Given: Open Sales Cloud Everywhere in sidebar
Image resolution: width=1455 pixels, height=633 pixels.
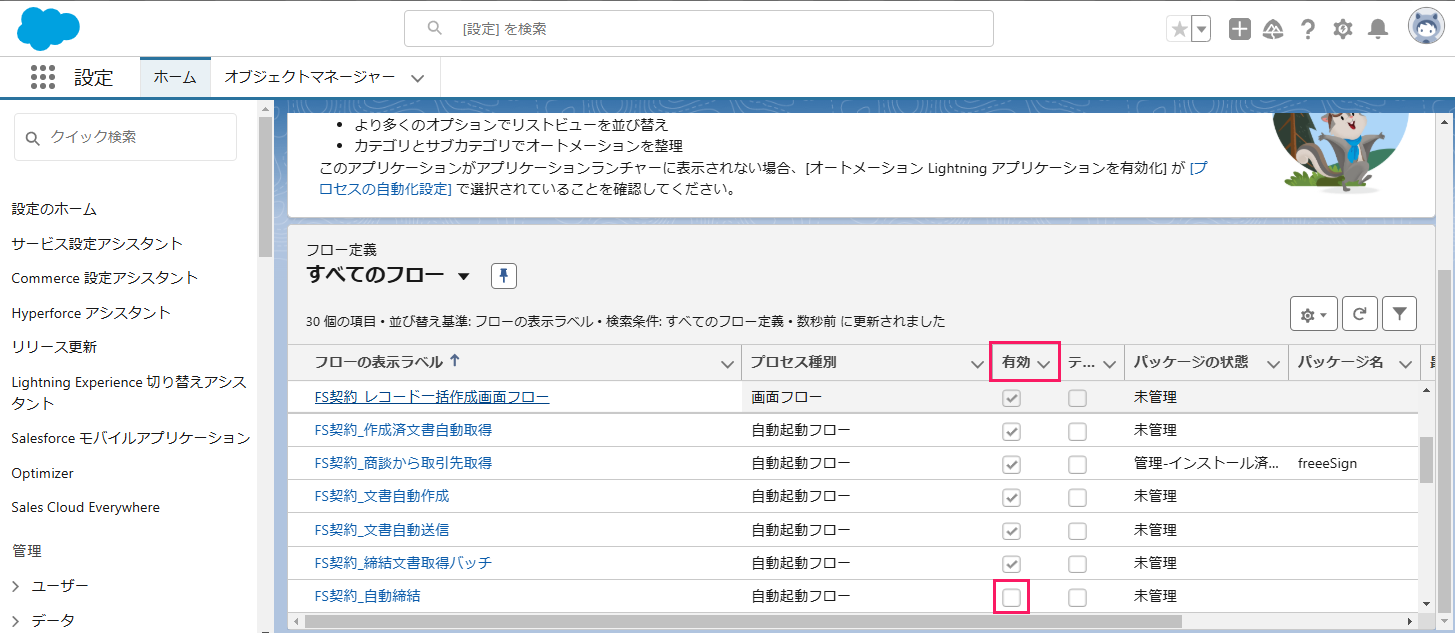Looking at the screenshot, I should tap(85, 507).
